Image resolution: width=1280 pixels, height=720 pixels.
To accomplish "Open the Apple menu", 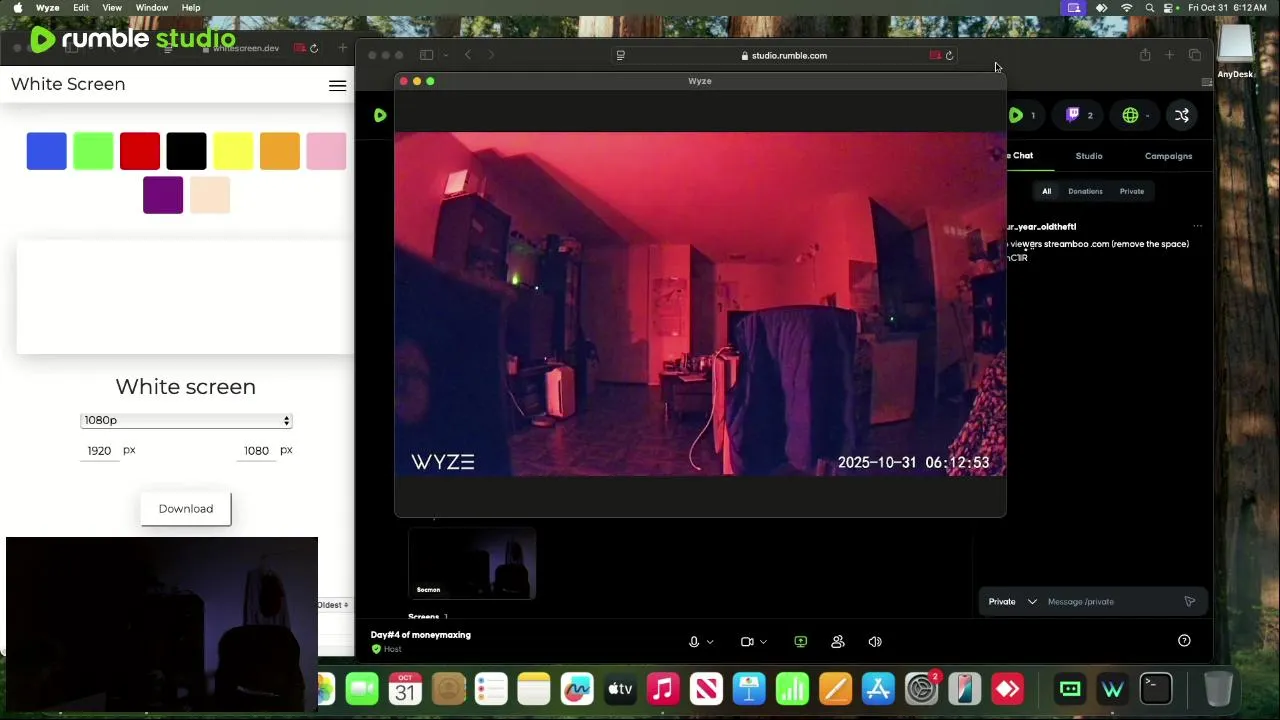I will pyautogui.click(x=17, y=8).
